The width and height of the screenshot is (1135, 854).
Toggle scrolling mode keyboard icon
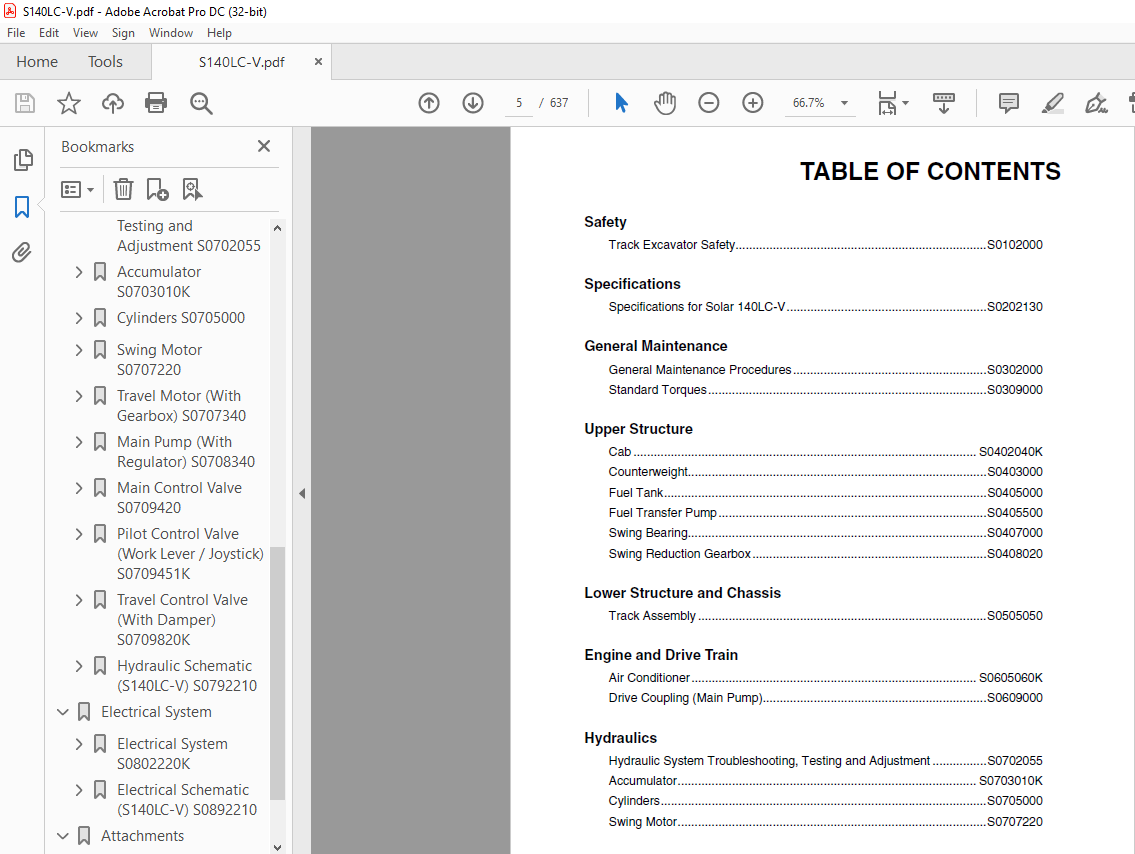click(944, 103)
